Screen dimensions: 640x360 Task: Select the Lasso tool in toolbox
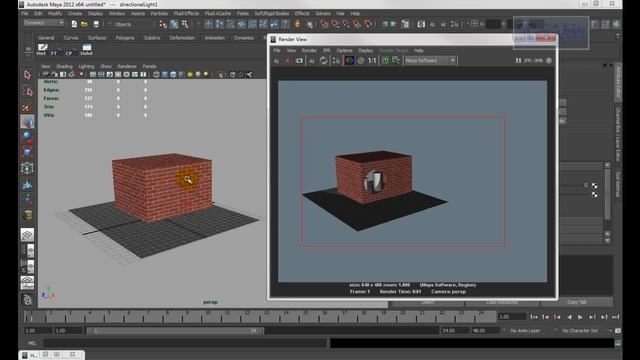coord(27,91)
